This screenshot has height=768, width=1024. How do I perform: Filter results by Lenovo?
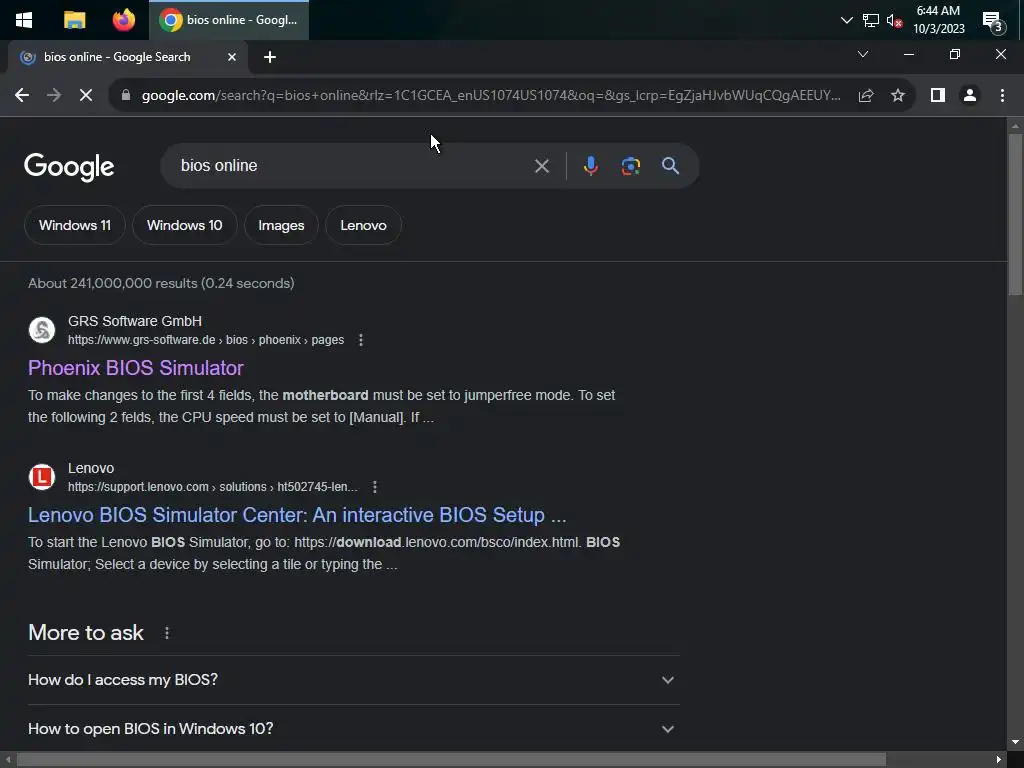click(x=364, y=225)
